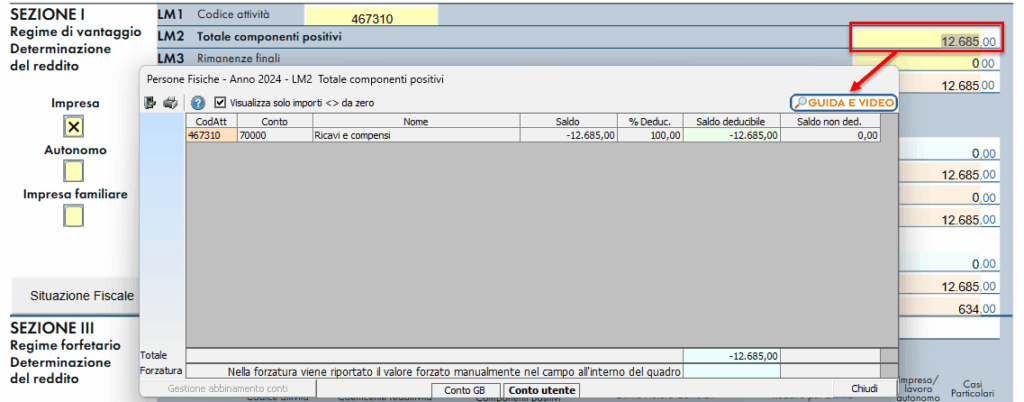Image resolution: width=1024 pixels, height=402 pixels.
Task: Toggle 'Visualizza solo importi <> da zero' checkbox
Action: (x=221, y=102)
